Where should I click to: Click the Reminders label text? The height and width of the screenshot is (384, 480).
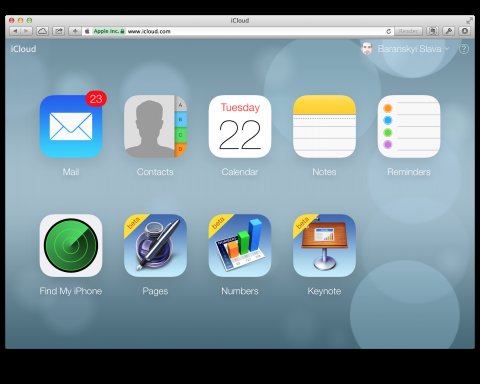[x=409, y=172]
